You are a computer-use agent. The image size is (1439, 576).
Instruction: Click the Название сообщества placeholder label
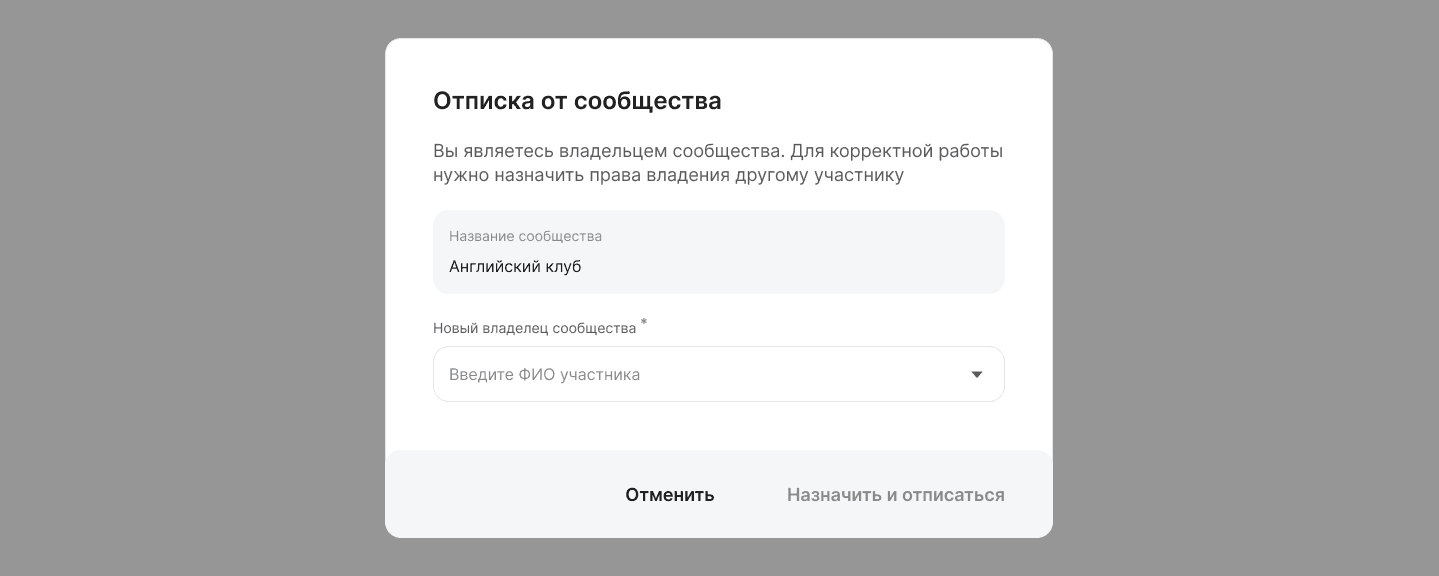click(x=525, y=236)
